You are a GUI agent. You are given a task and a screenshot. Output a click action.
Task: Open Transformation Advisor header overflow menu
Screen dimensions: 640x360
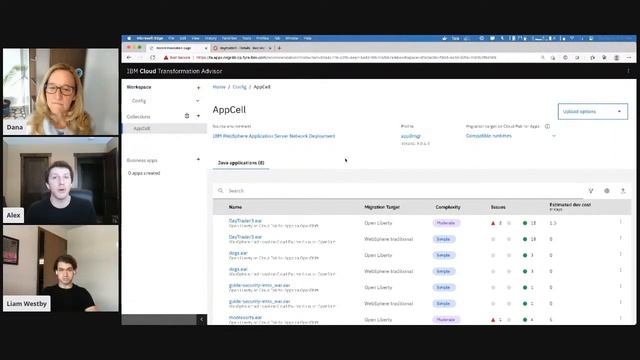pos(628,71)
